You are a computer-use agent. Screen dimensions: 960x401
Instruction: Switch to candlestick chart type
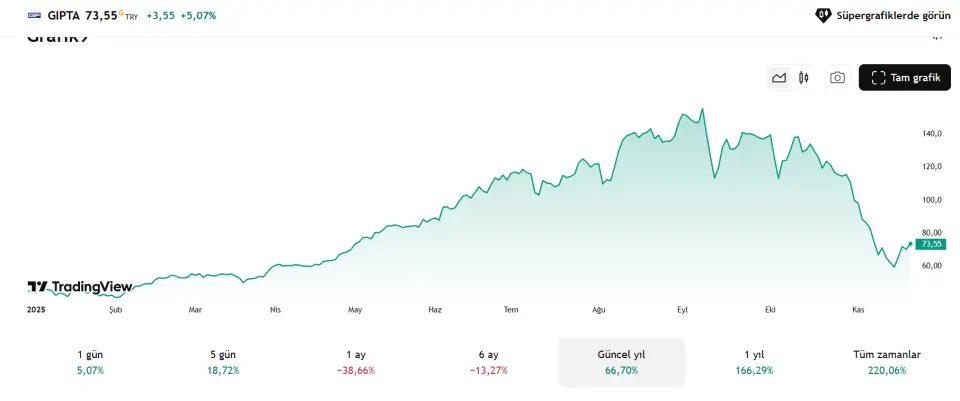click(803, 78)
